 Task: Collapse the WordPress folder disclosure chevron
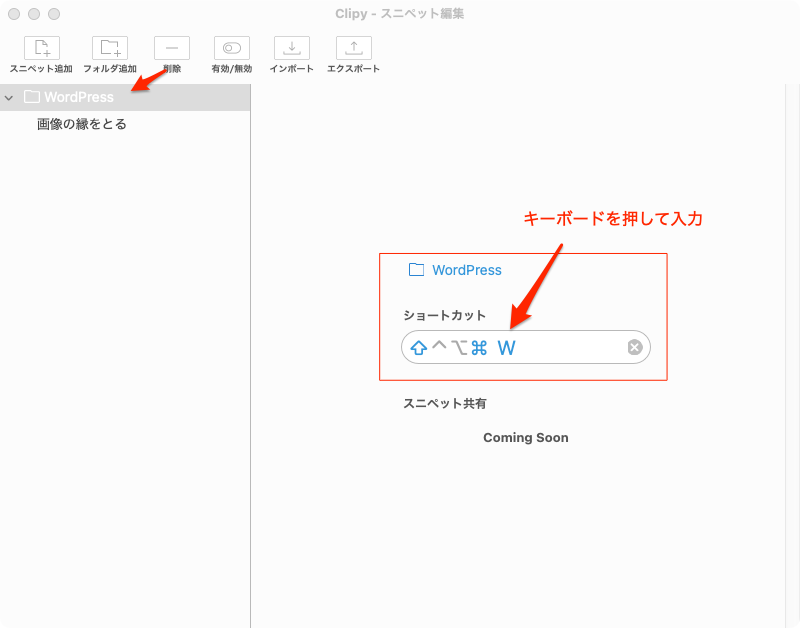point(9,98)
